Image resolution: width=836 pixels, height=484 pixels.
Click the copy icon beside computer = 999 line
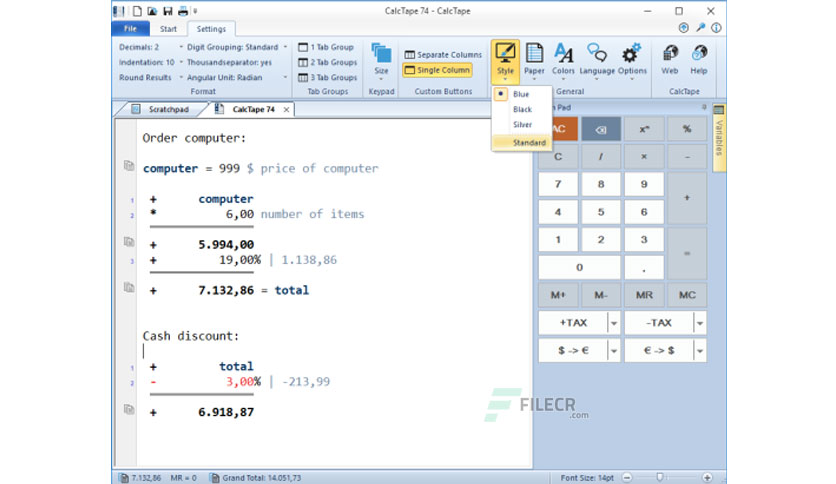(128, 166)
